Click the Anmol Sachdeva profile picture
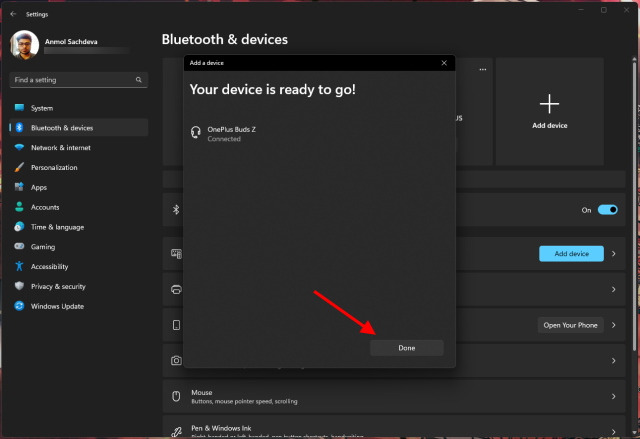640x439 pixels. [x=24, y=45]
